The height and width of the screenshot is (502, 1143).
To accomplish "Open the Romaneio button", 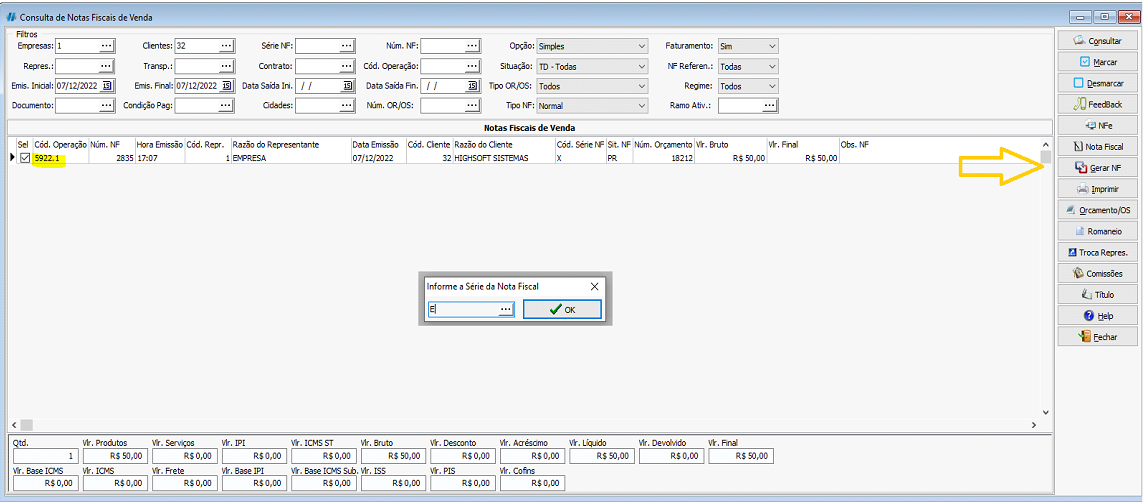I will point(1097,231).
